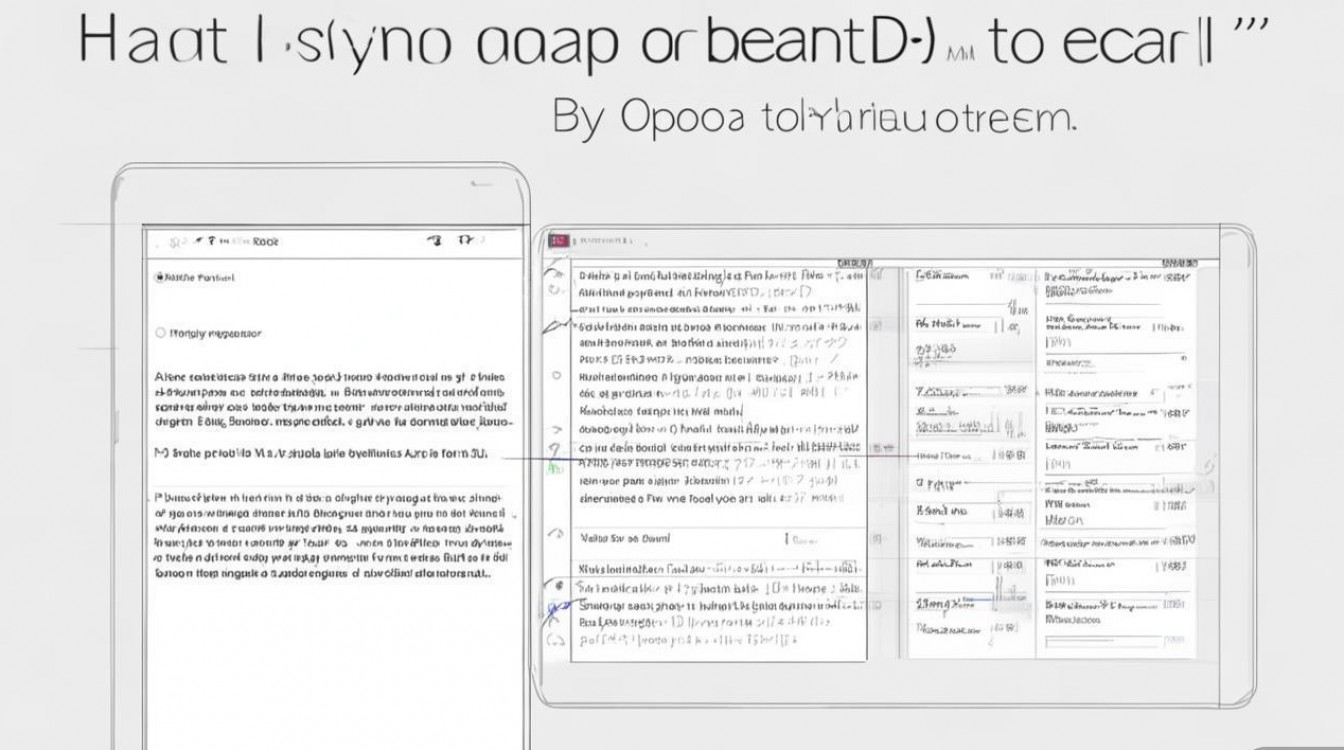Click the line starting with 'M)' in left panel
1344x750 pixels.
click(x=320, y=453)
